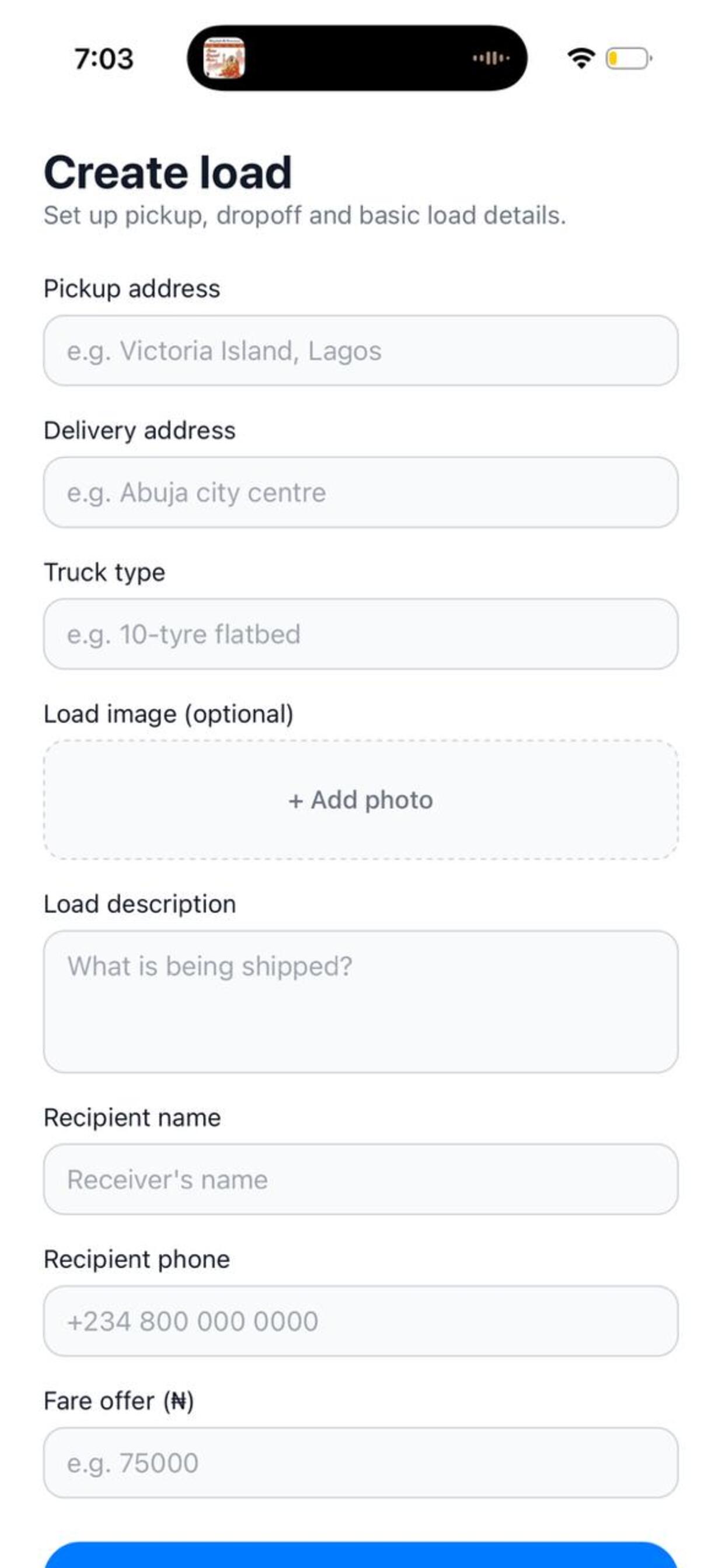Click the Load description text area
Image resolution: width=722 pixels, height=1568 pixels.
(x=361, y=1002)
